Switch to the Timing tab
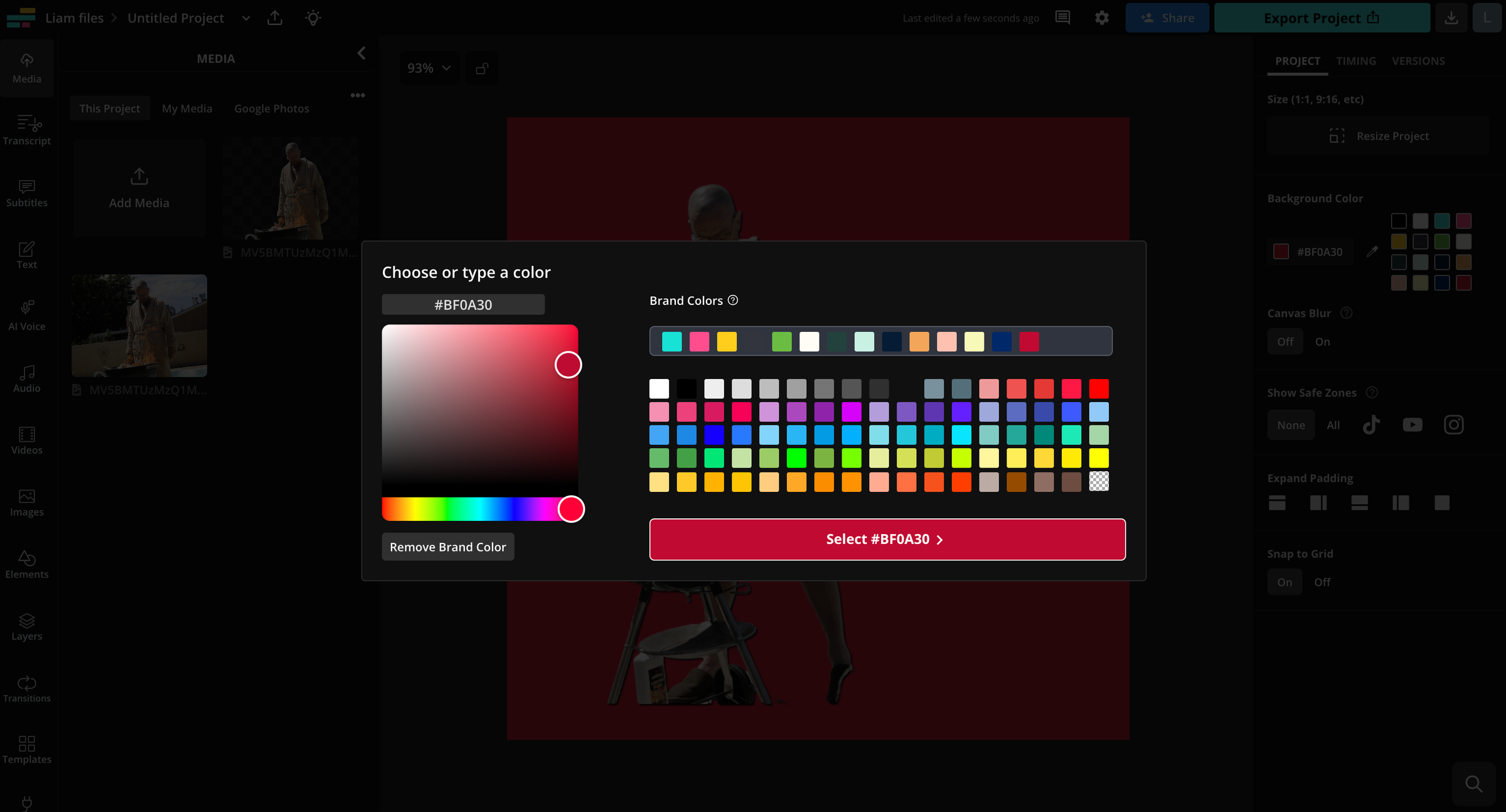The width and height of the screenshot is (1506, 812). point(1355,61)
